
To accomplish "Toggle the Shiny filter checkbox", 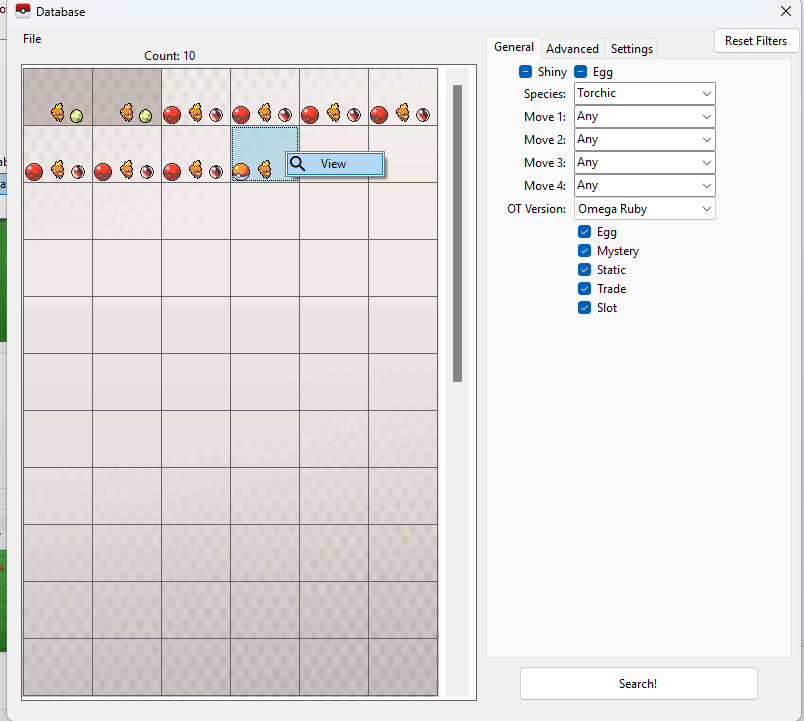I will click(526, 72).
